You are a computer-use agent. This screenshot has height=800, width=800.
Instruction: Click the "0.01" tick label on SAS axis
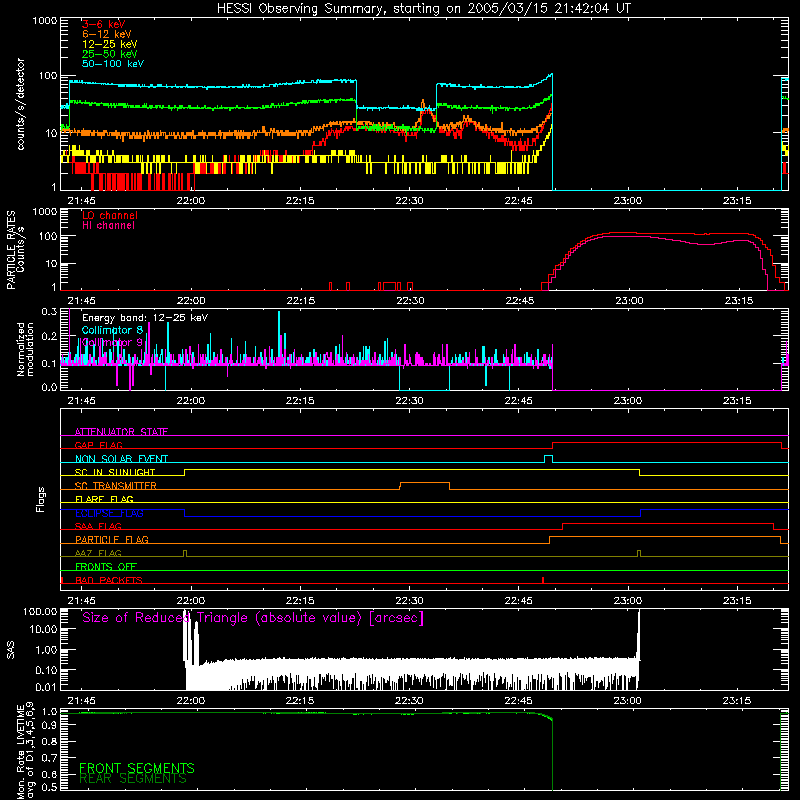47,687
